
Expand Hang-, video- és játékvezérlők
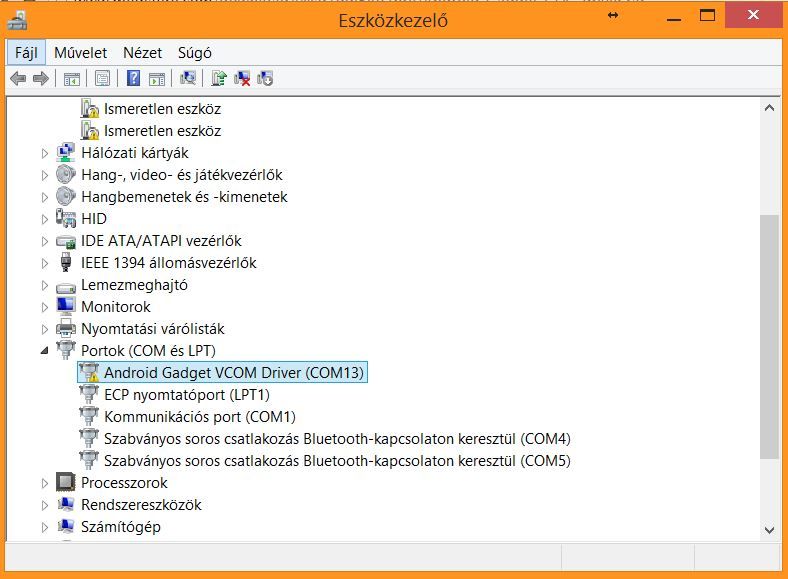(x=45, y=175)
